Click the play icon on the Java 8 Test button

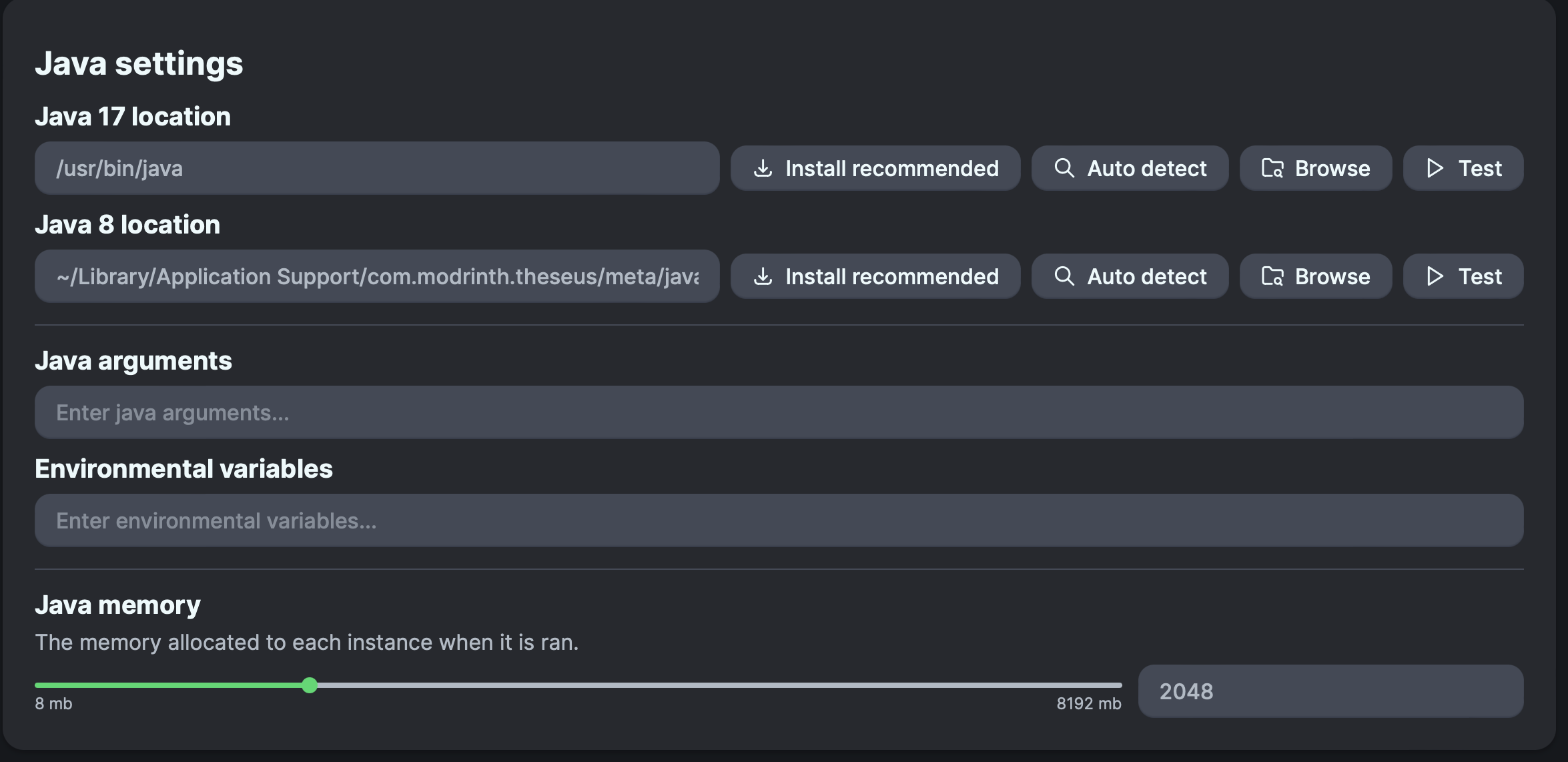1435,276
